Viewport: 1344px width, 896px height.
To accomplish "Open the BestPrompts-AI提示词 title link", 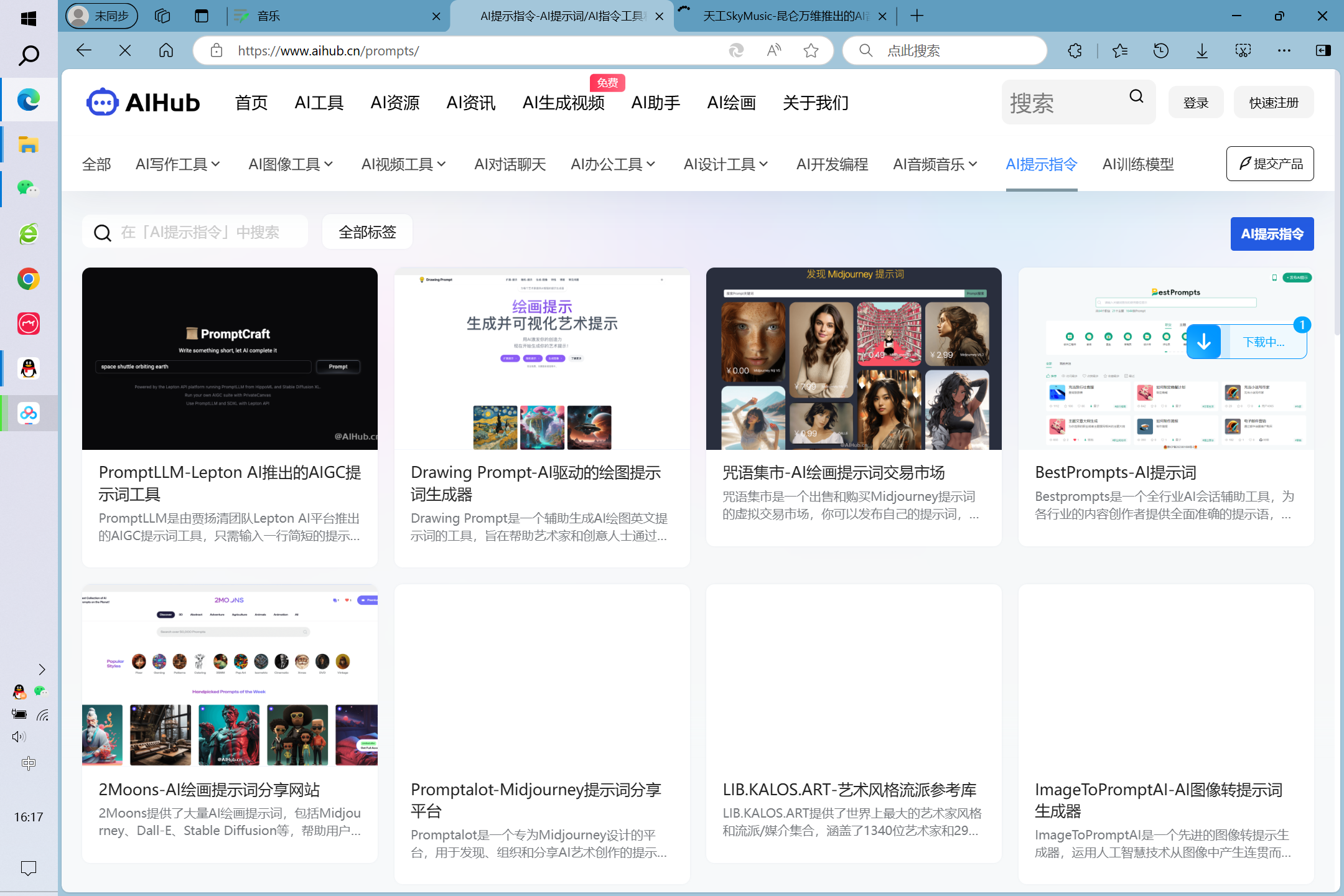I will coord(1116,472).
